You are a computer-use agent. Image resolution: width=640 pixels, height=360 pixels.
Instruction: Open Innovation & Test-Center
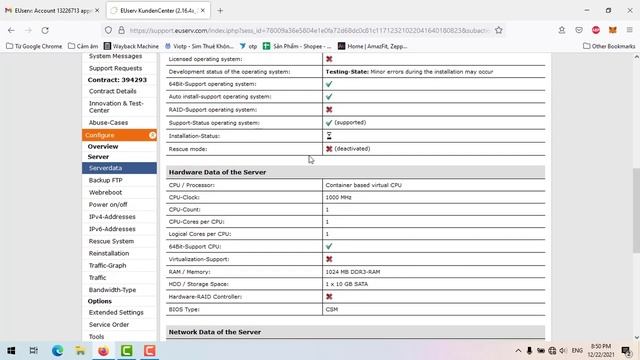[116, 107]
